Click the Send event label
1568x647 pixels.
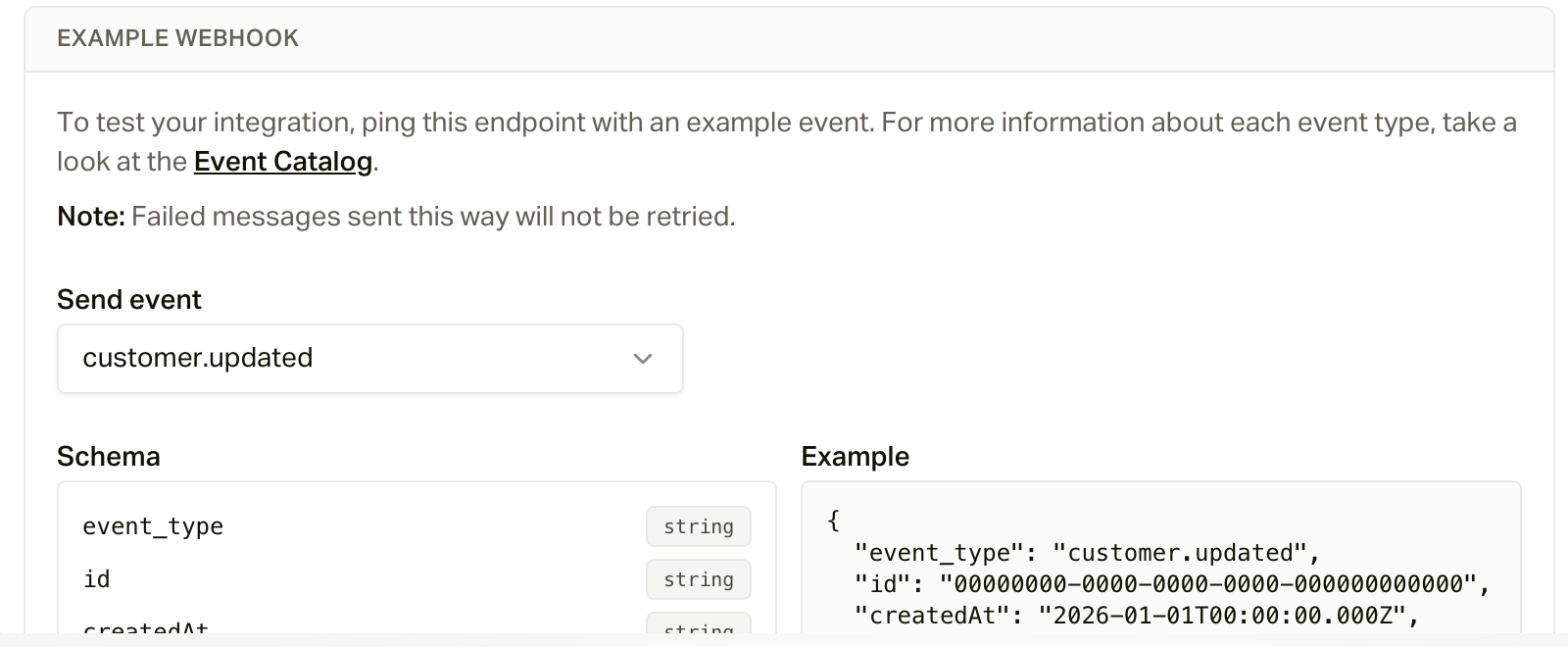coord(129,299)
